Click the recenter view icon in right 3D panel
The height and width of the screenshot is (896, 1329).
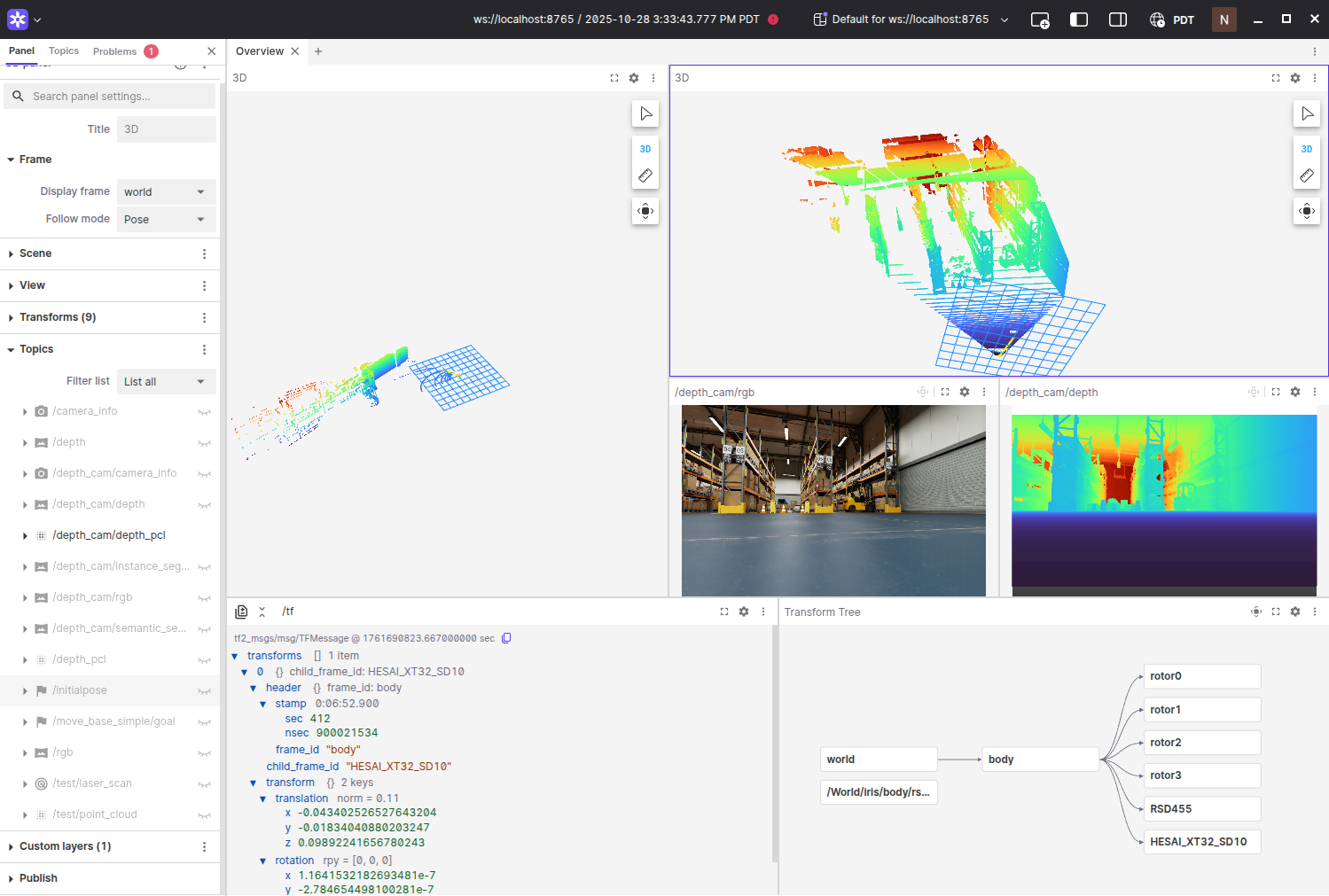1307,211
